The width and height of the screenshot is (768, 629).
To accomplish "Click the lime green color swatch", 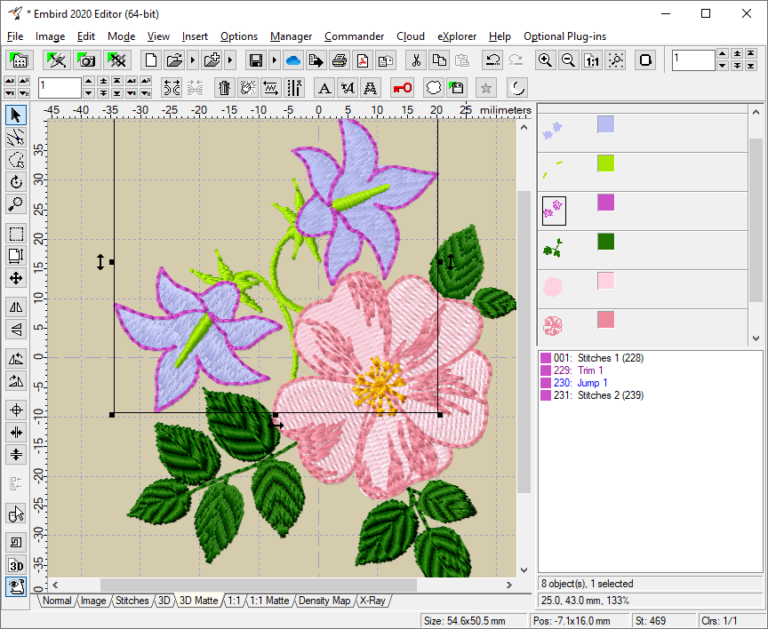I will tap(605, 163).
